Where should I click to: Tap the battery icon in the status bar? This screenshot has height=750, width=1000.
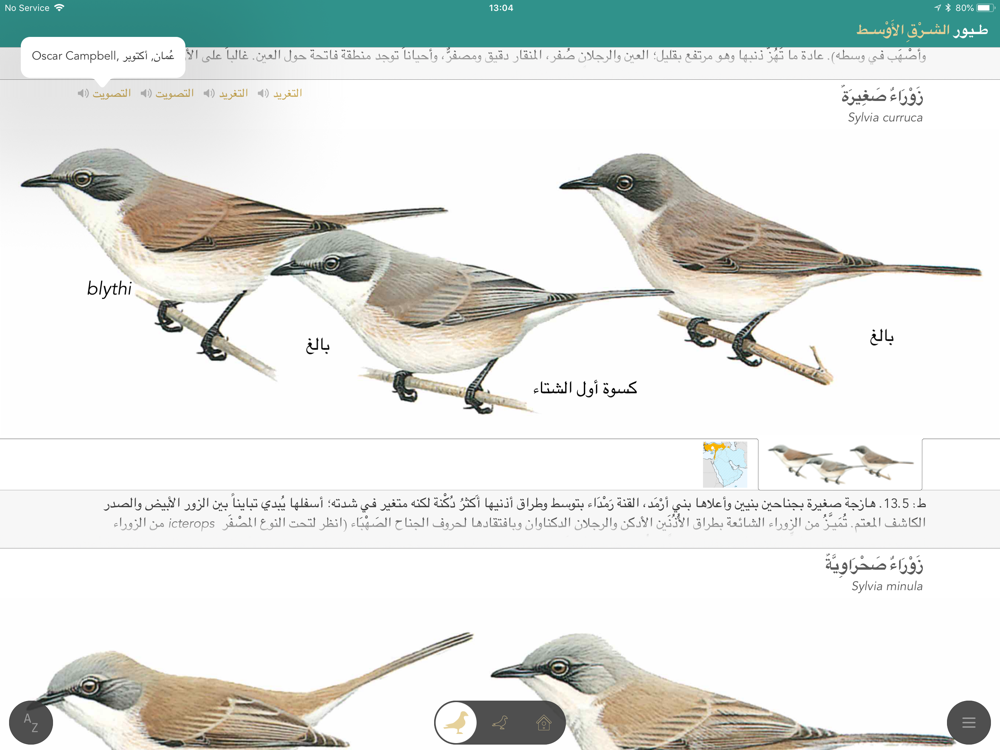tap(986, 8)
